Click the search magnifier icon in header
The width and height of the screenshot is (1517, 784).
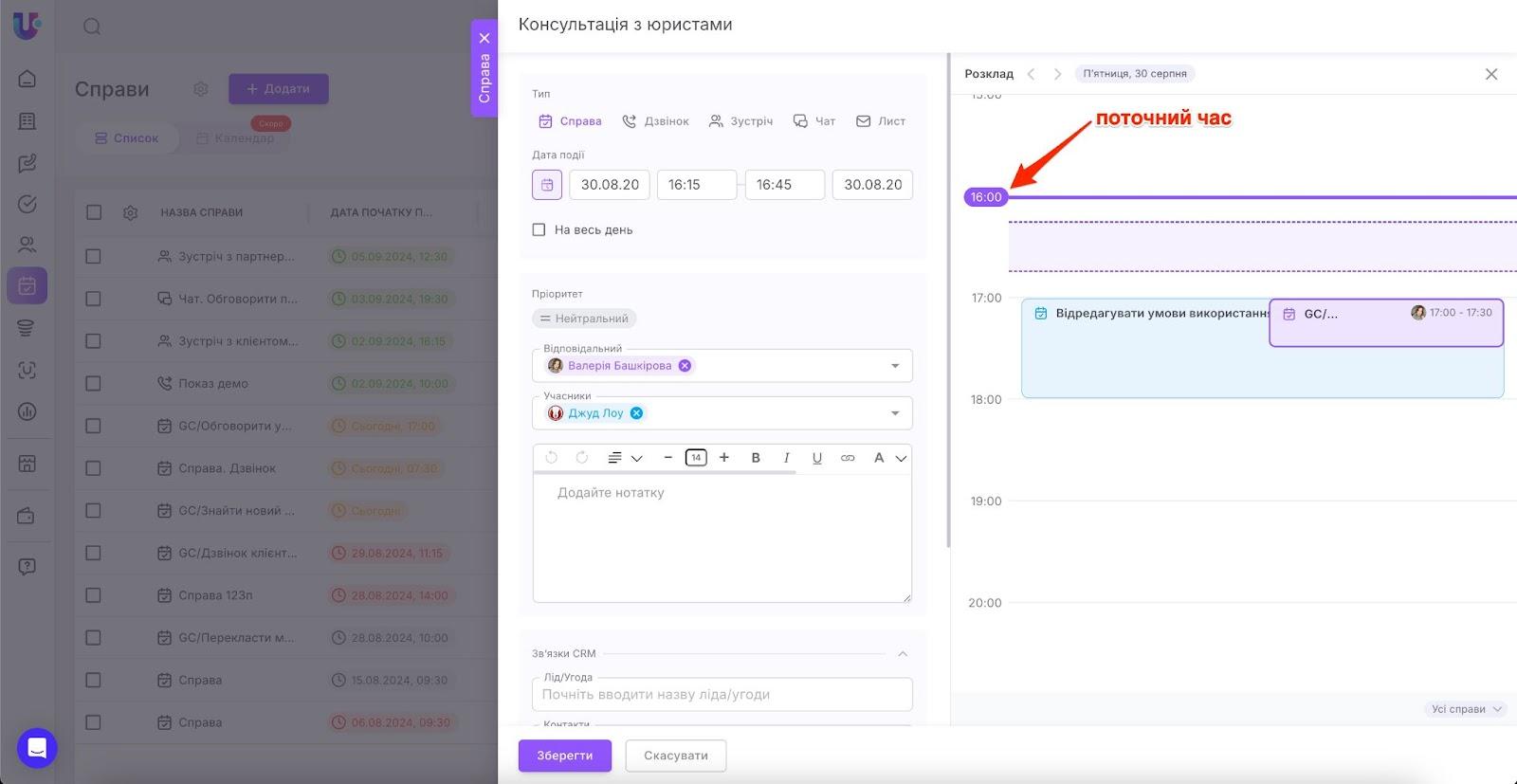coord(92,27)
